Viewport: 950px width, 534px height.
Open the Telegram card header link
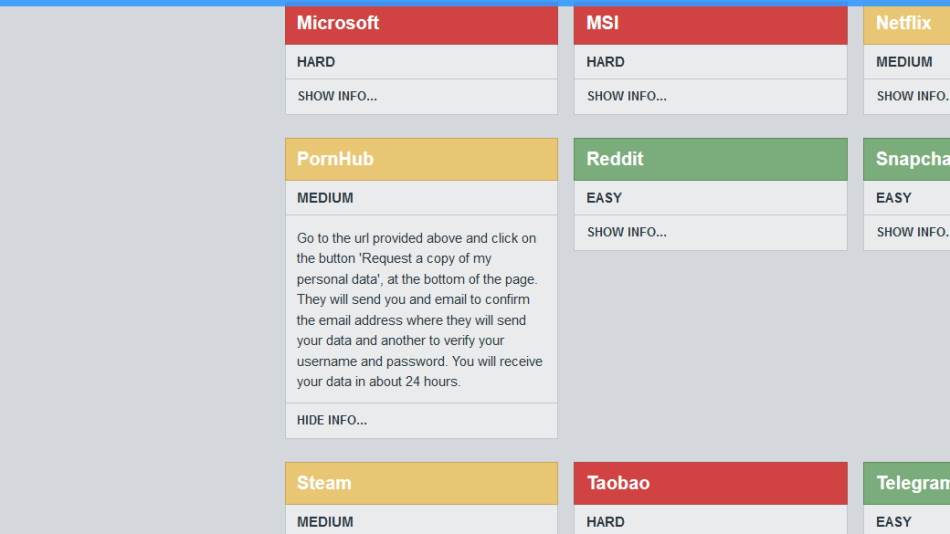pyautogui.click(x=912, y=483)
